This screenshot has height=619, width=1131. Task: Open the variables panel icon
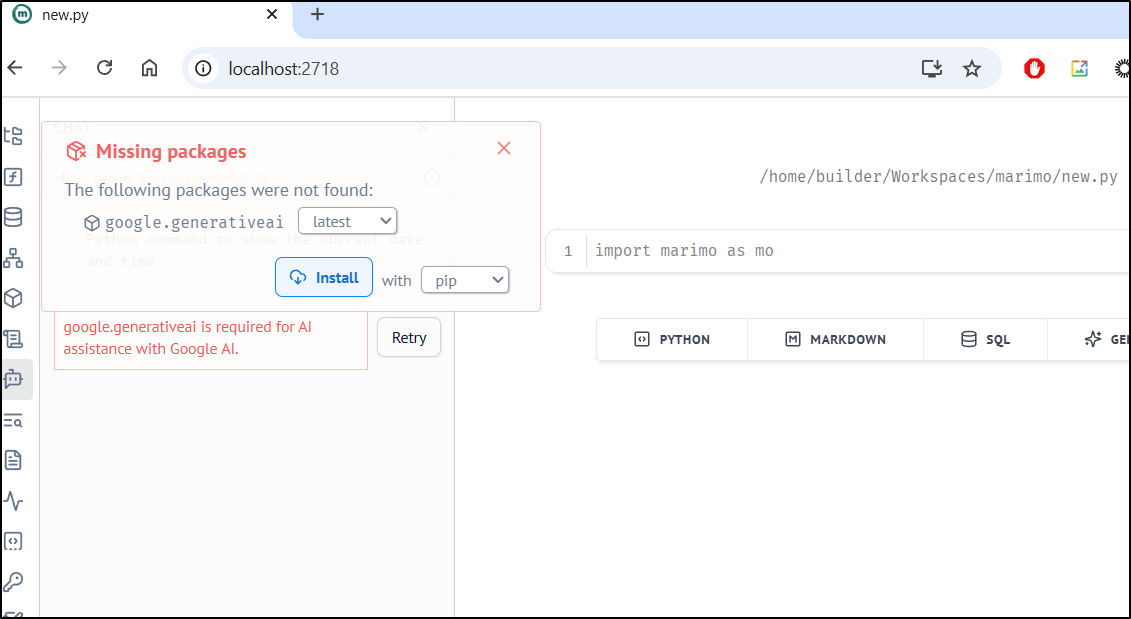click(x=14, y=177)
